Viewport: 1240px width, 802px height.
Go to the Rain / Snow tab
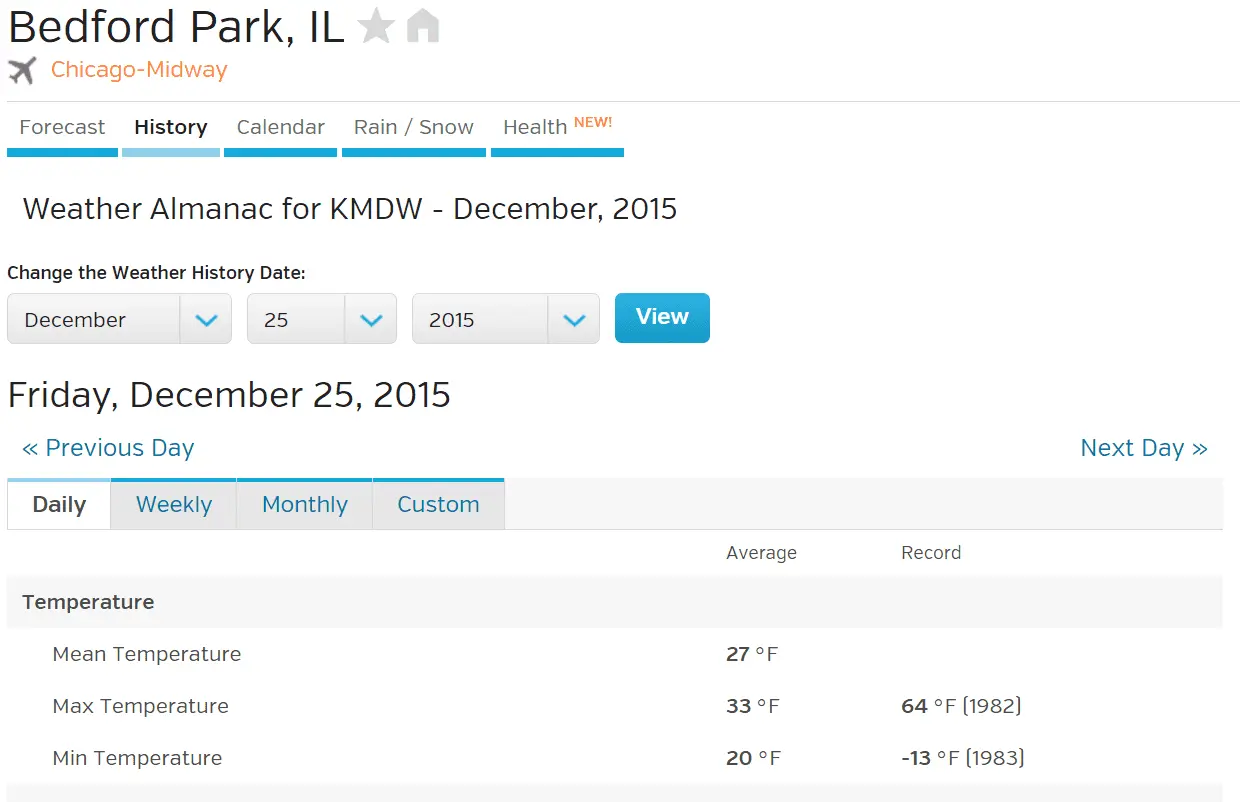pyautogui.click(x=413, y=128)
